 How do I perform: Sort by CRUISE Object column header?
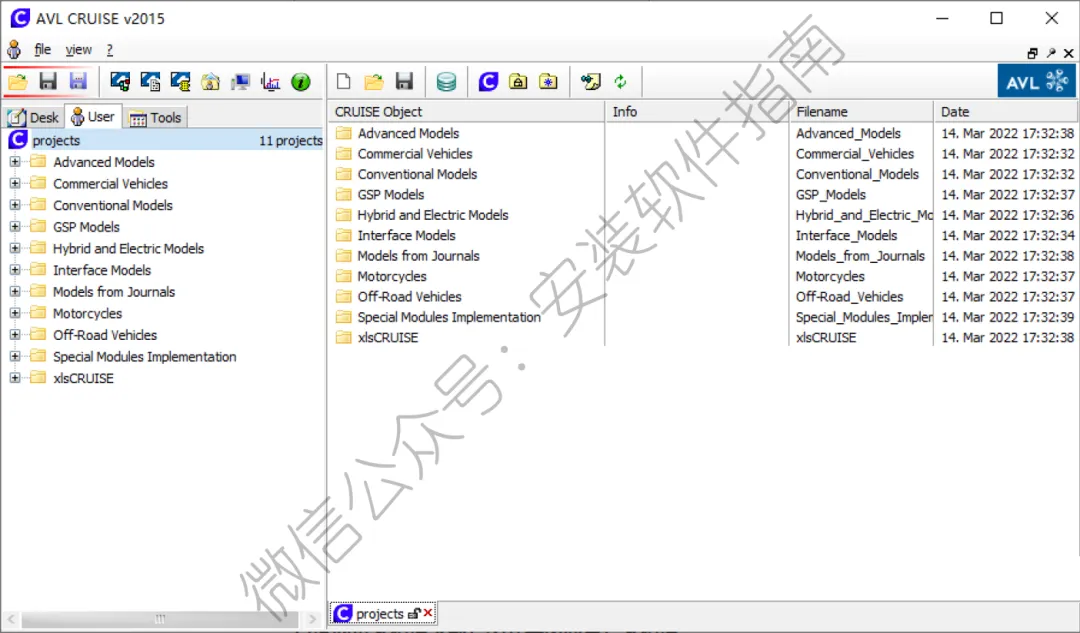(466, 112)
